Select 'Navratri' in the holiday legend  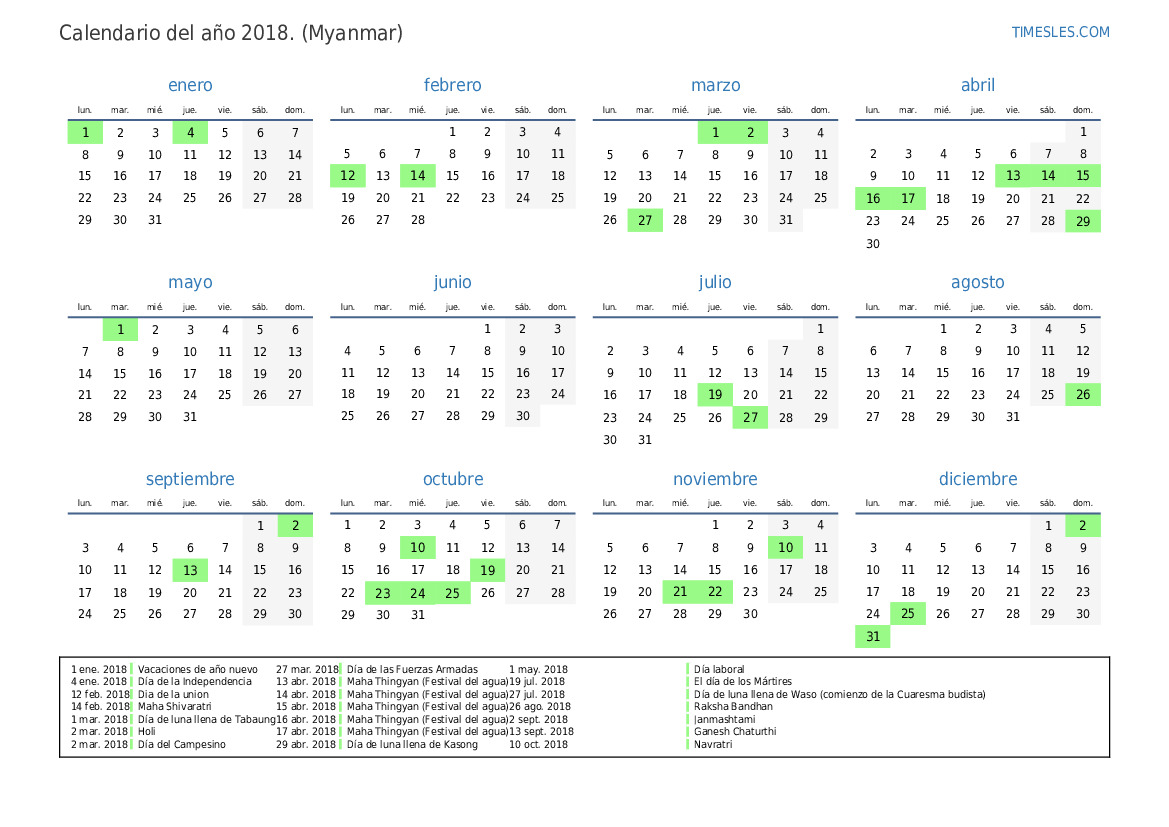(x=713, y=745)
